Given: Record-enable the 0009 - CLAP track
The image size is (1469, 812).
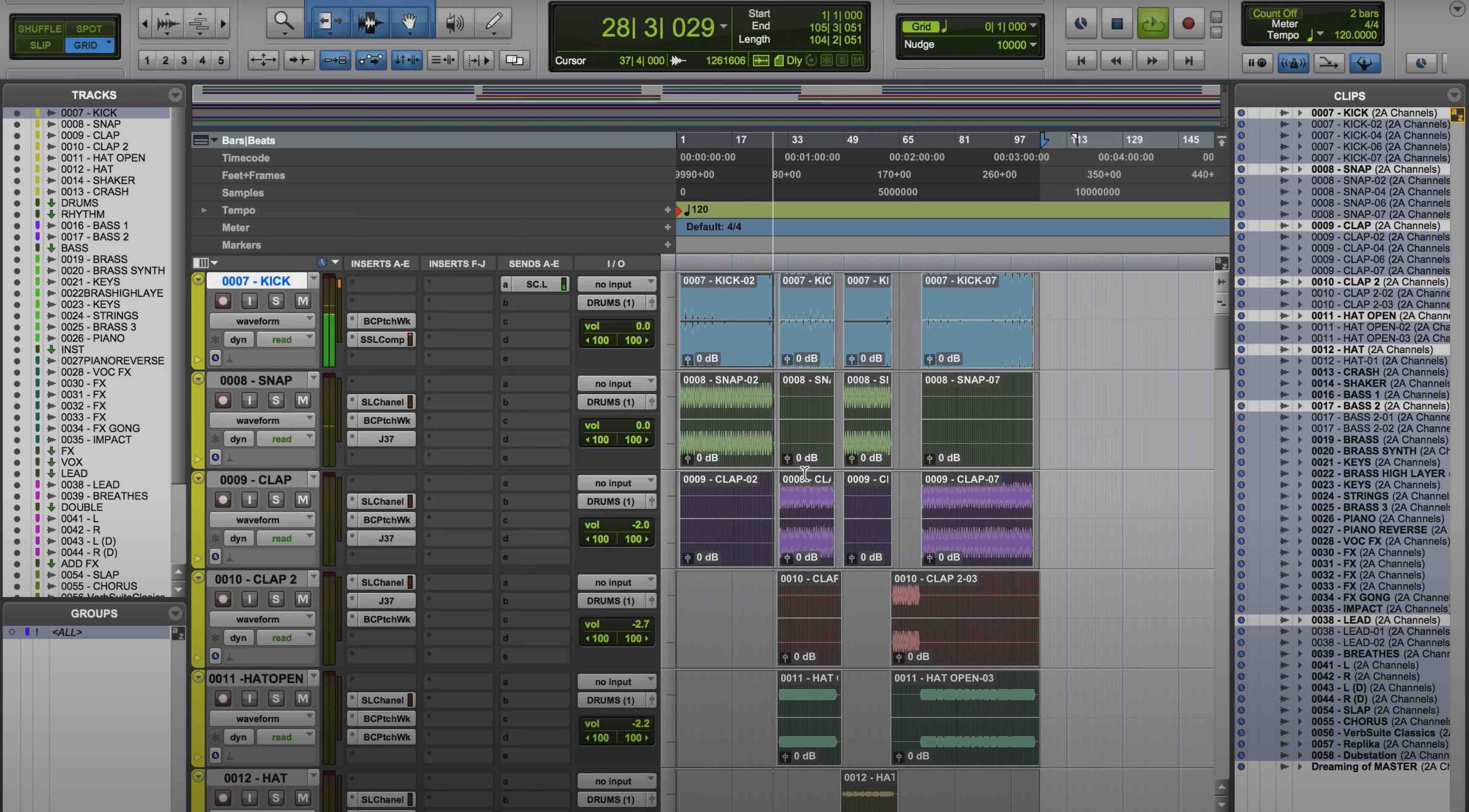Looking at the screenshot, I should [x=223, y=500].
